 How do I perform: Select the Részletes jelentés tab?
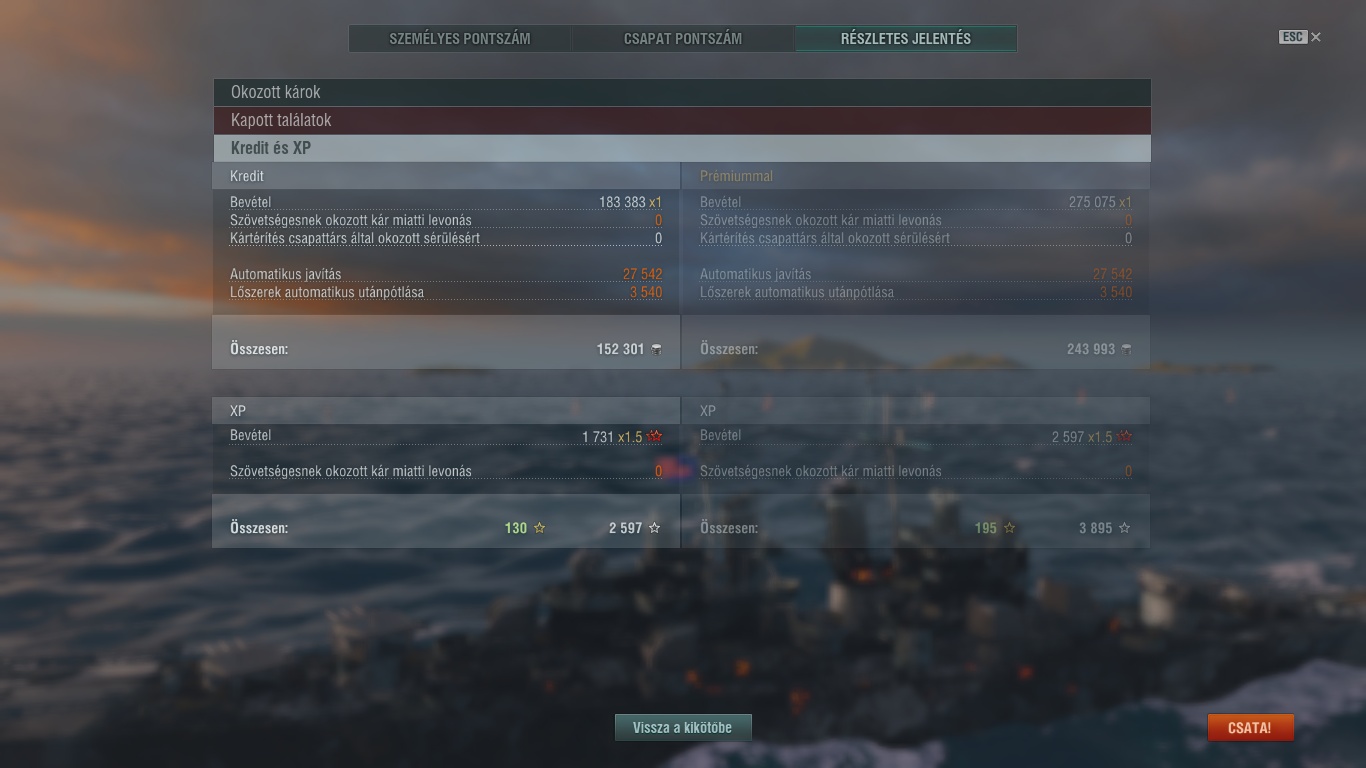click(x=906, y=39)
